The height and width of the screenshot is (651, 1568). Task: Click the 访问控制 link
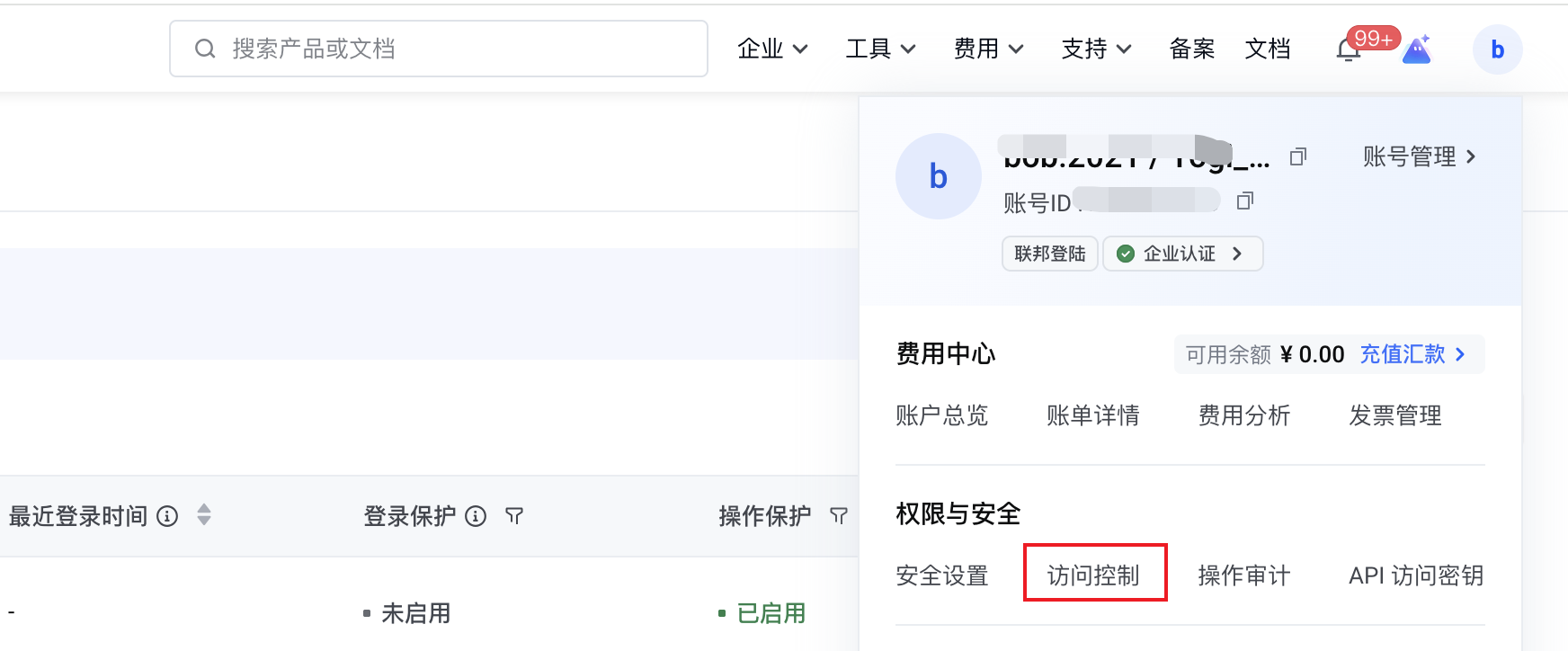[x=1093, y=575]
